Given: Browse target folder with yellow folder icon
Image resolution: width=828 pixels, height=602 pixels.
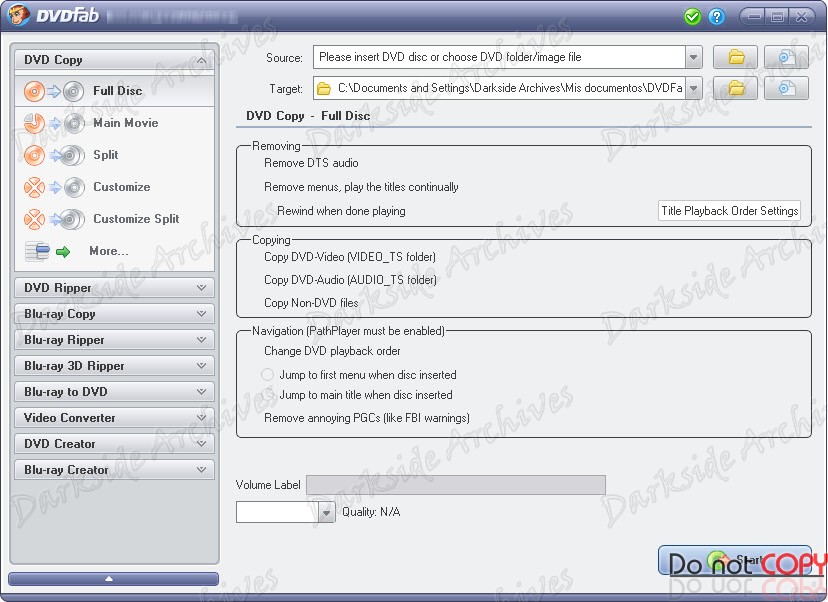Looking at the screenshot, I should 736,88.
